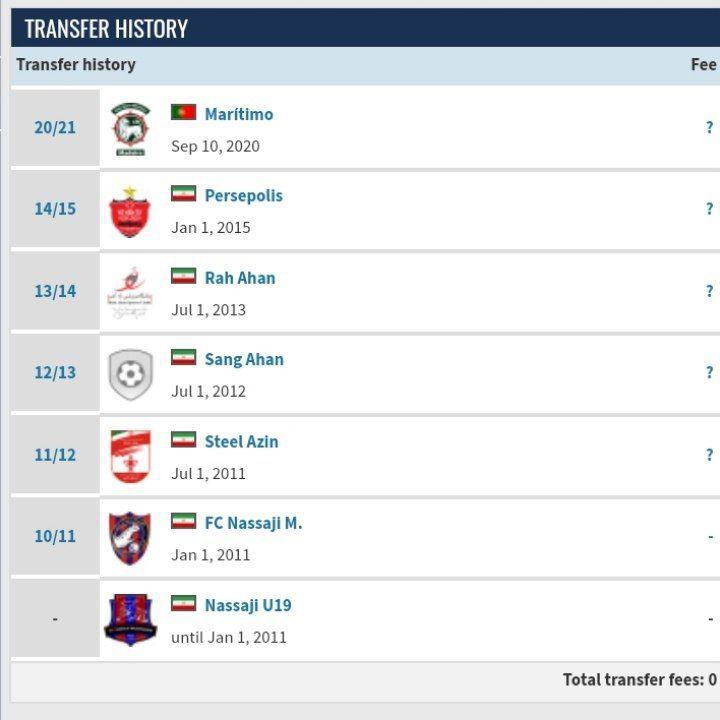Open the FC Nassaji M. link

(253, 523)
